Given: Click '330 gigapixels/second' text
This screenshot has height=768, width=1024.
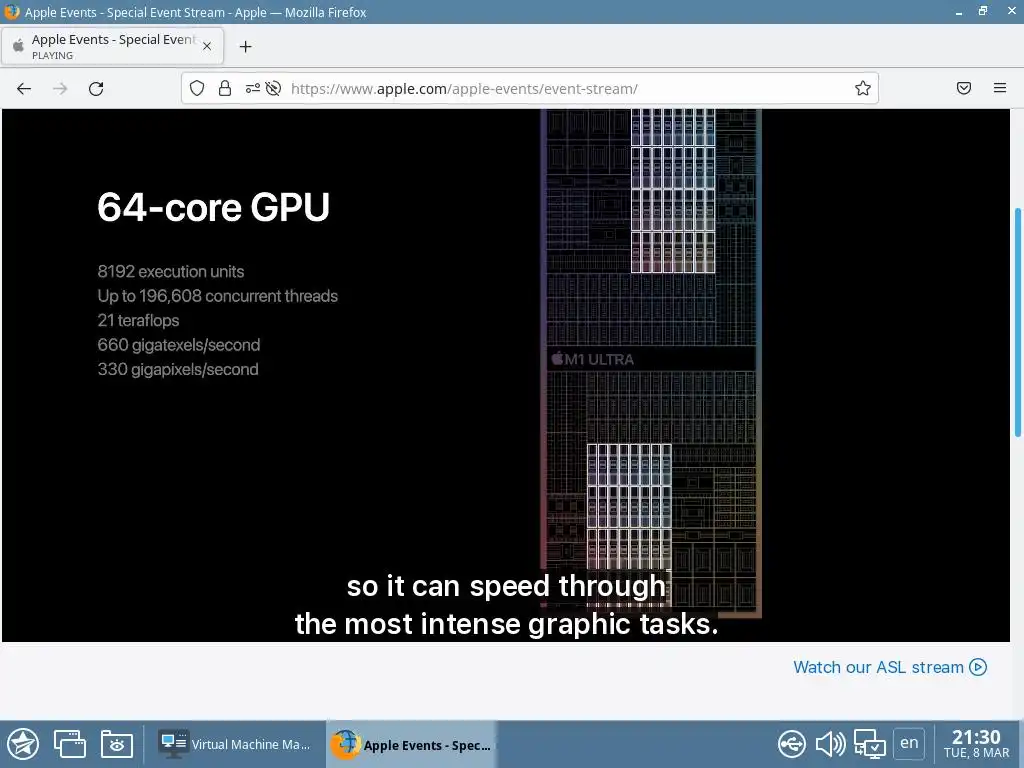Looking at the screenshot, I should tap(178, 370).
